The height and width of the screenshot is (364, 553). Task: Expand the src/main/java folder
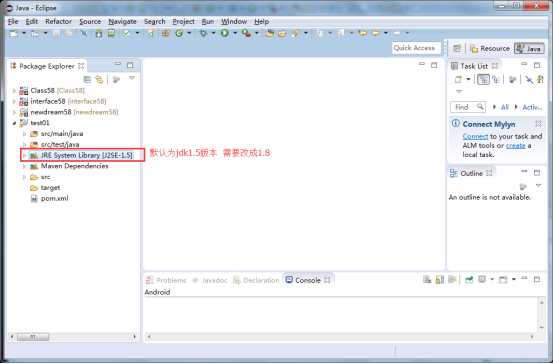24,134
